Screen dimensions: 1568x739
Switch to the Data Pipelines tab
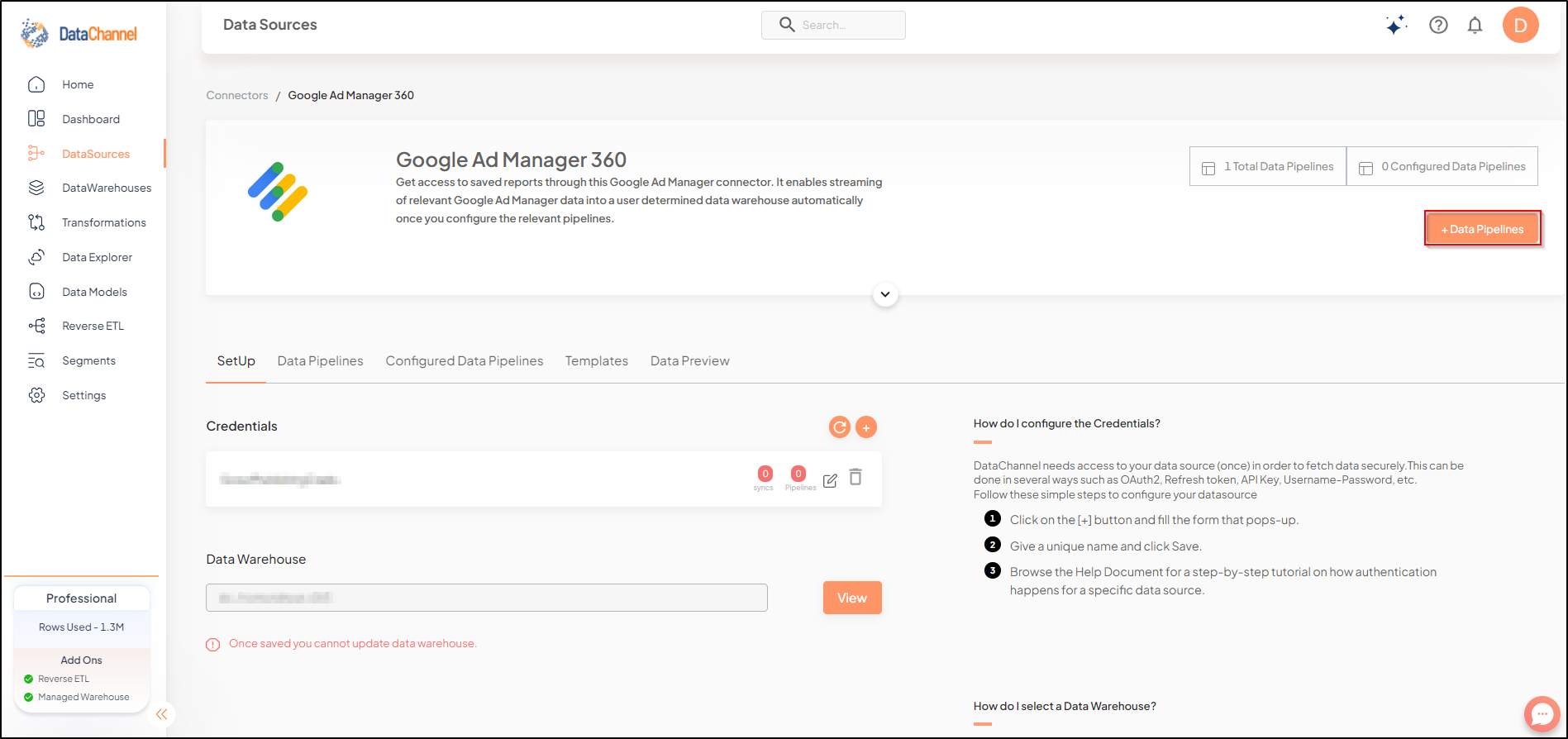(x=320, y=361)
